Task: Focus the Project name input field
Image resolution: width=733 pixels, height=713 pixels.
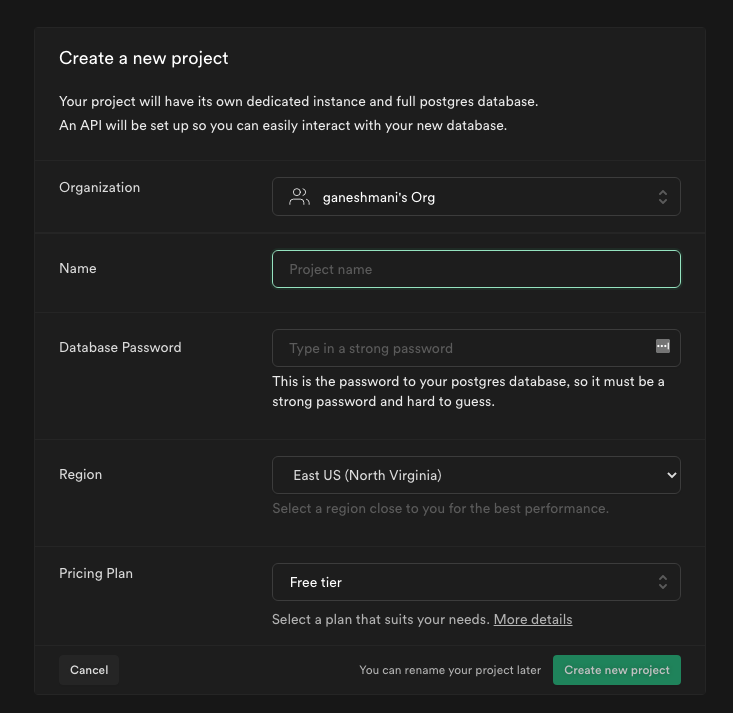Action: tap(476, 269)
